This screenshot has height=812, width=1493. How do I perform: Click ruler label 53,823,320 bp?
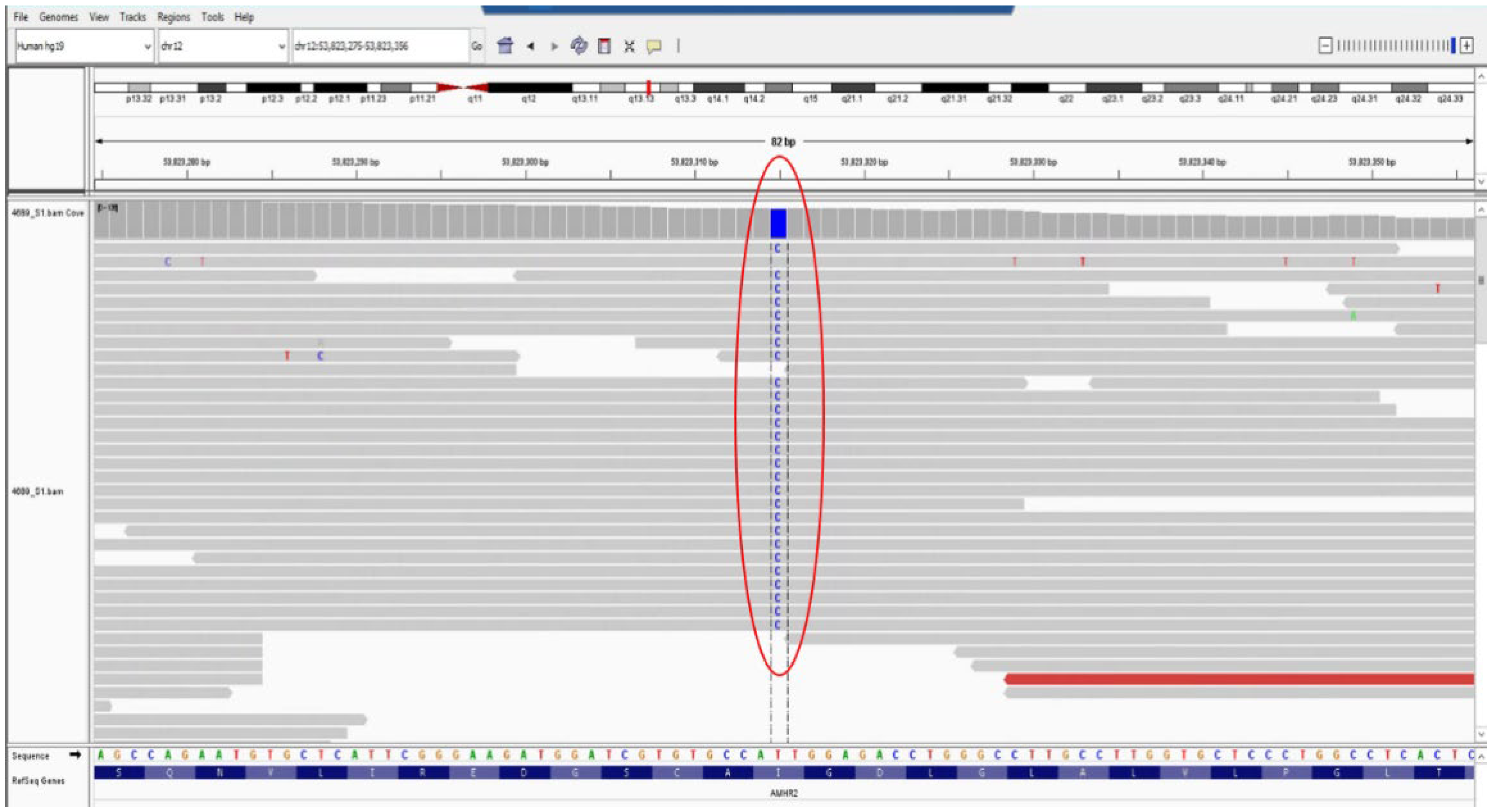[x=864, y=162]
